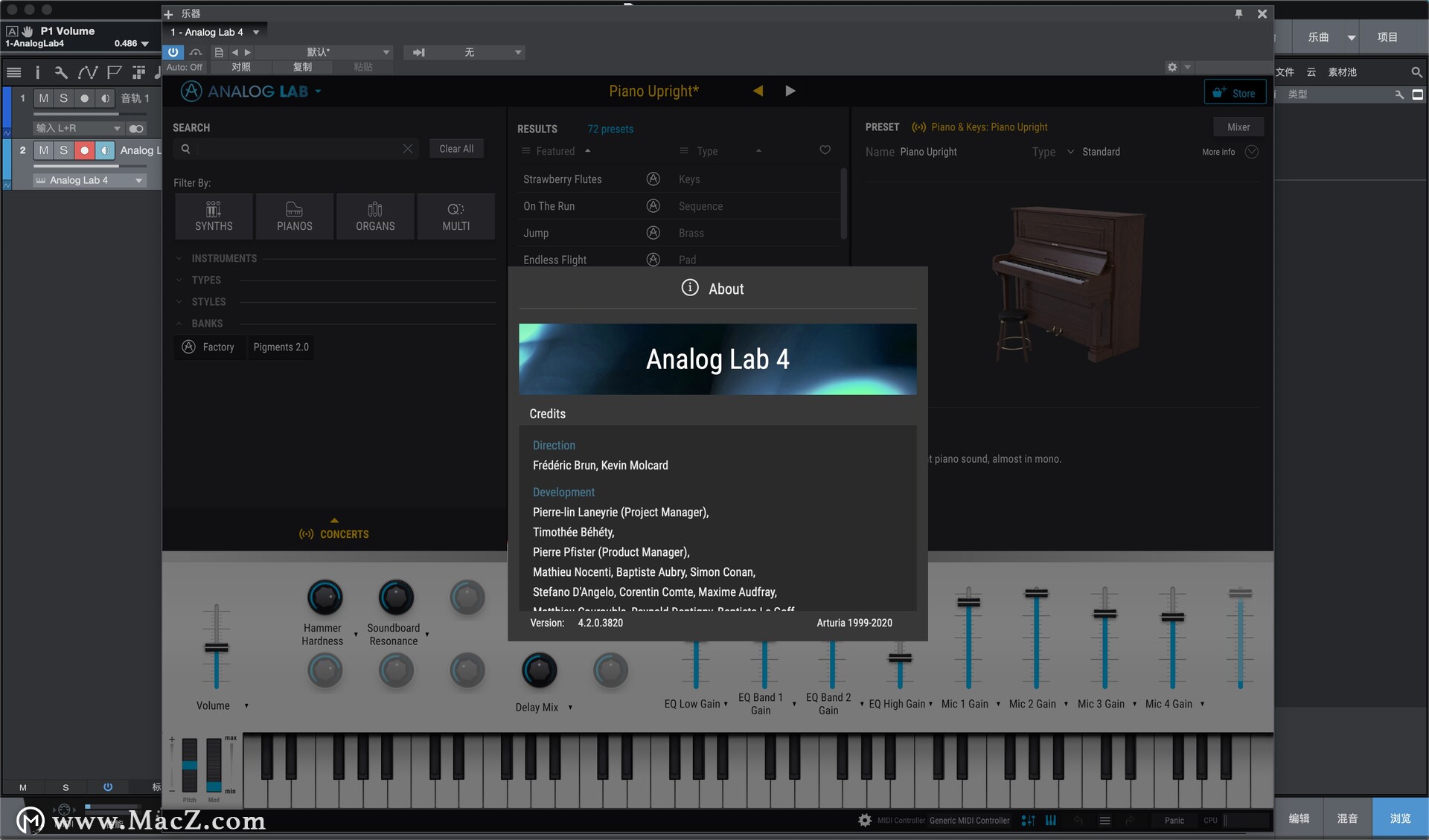This screenshot has width=1429, height=840.
Task: Select previous preset orange arrow
Action: click(758, 91)
